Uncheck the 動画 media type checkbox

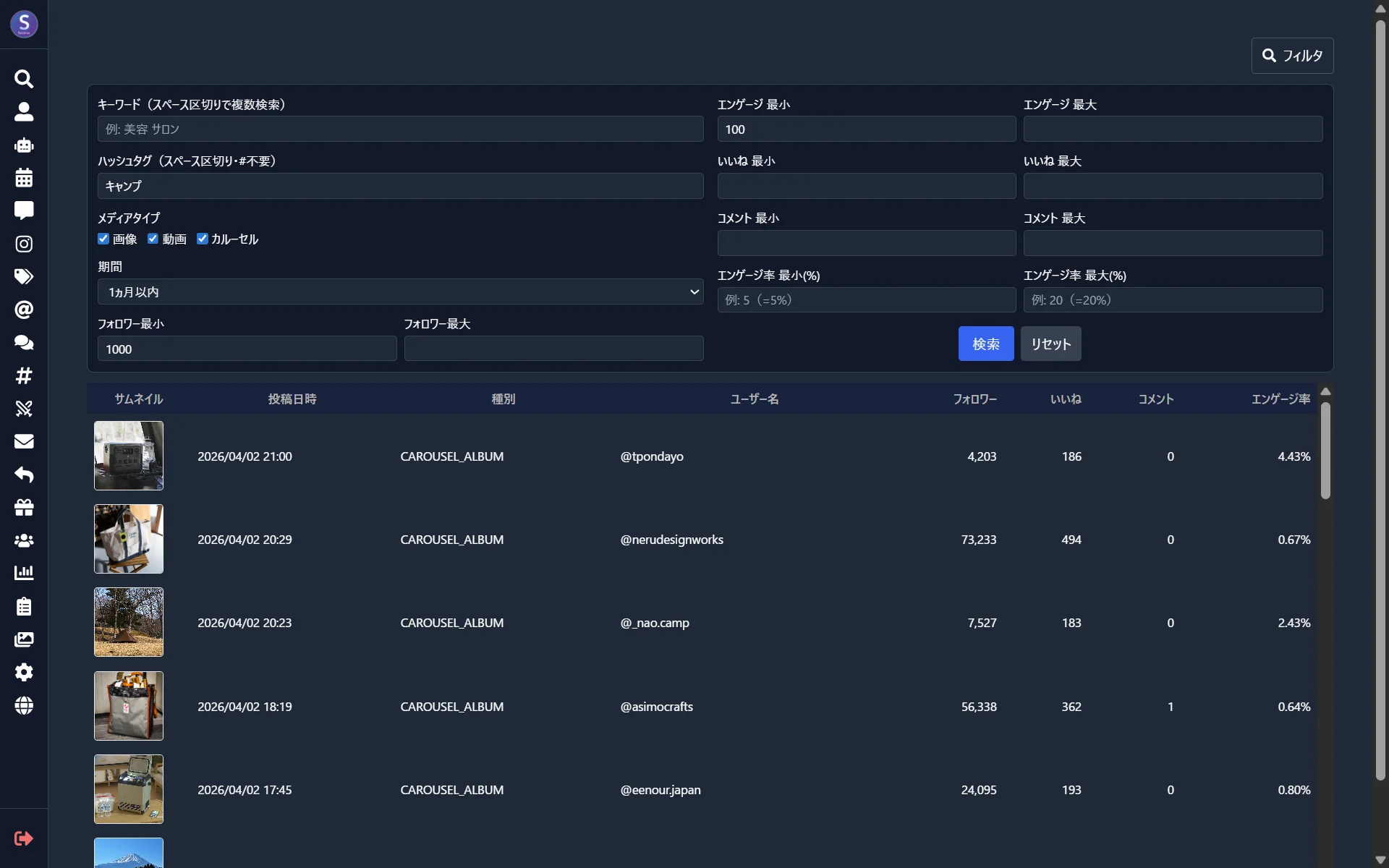[x=153, y=239]
